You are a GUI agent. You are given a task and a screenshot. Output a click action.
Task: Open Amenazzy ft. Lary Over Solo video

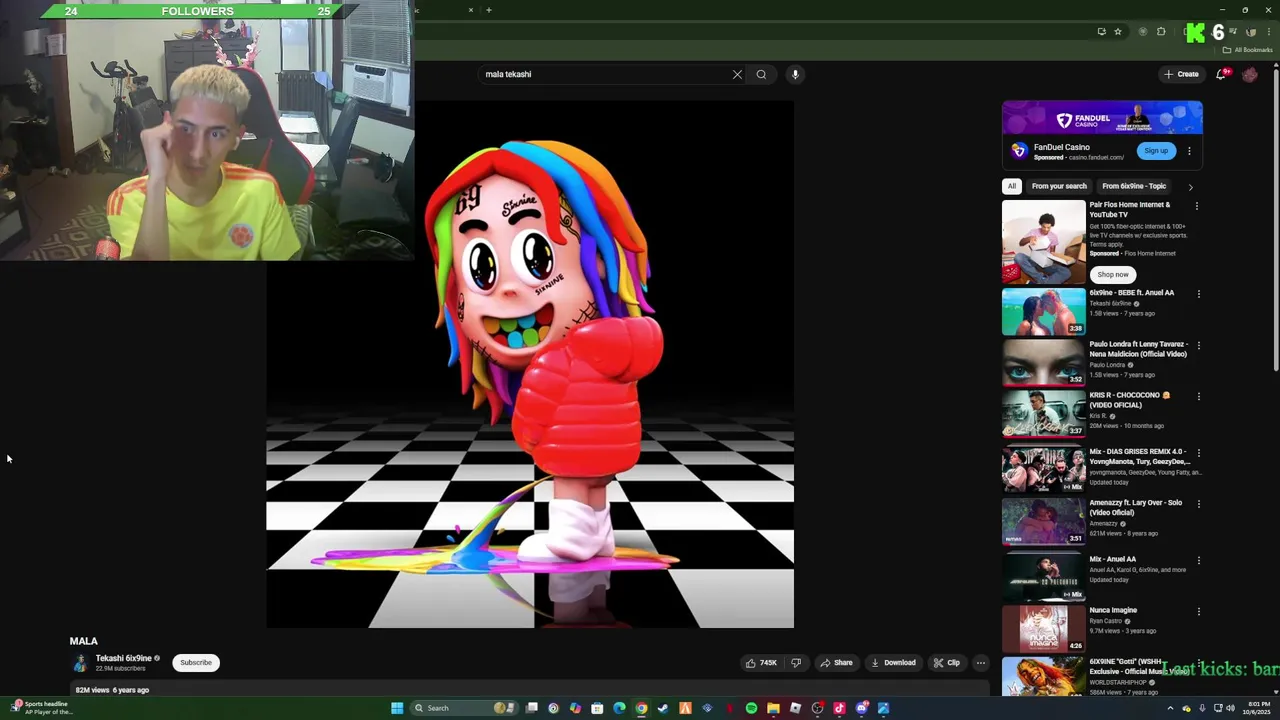(x=1135, y=508)
